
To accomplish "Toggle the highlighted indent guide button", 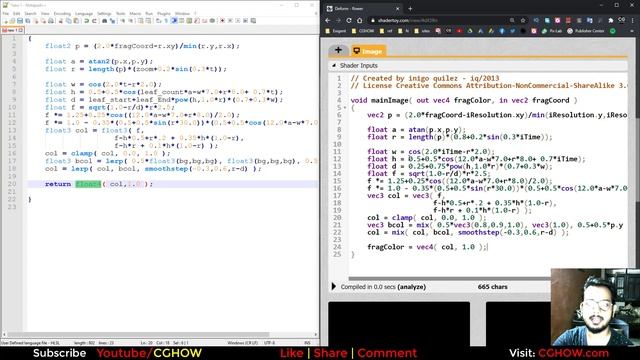I will (x=174, y=20).
